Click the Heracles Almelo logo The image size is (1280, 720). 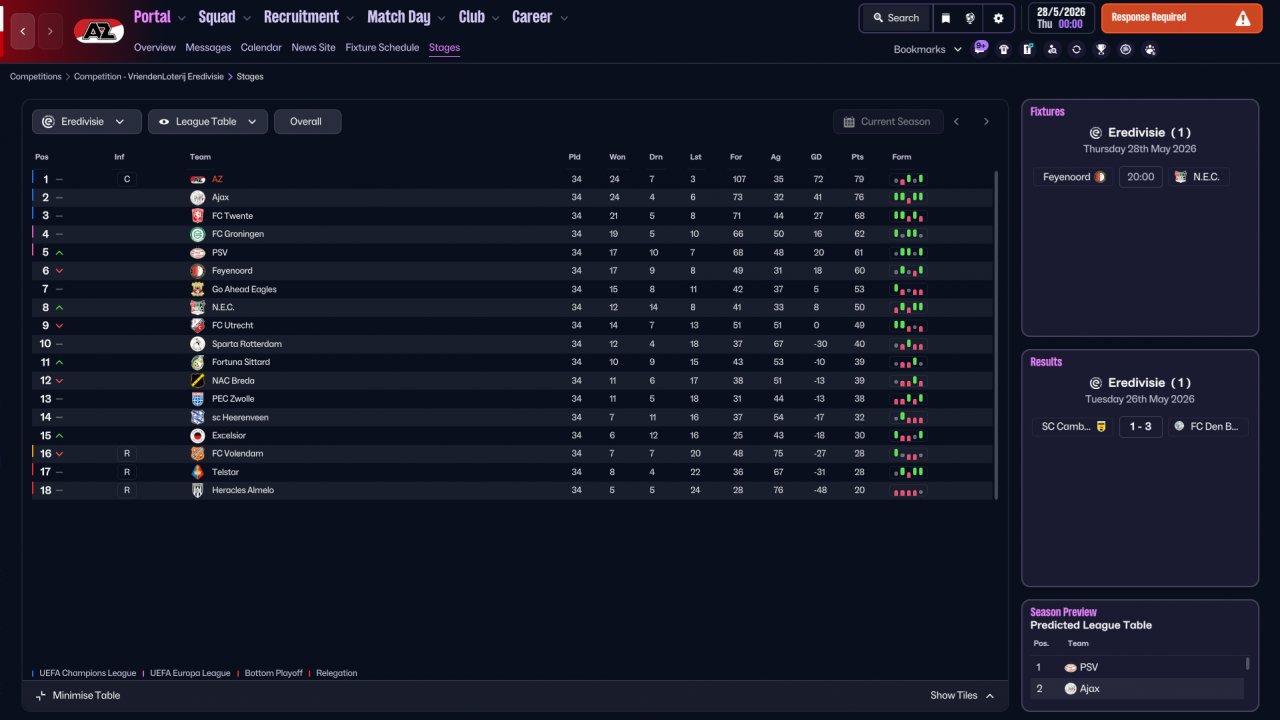pos(197,490)
